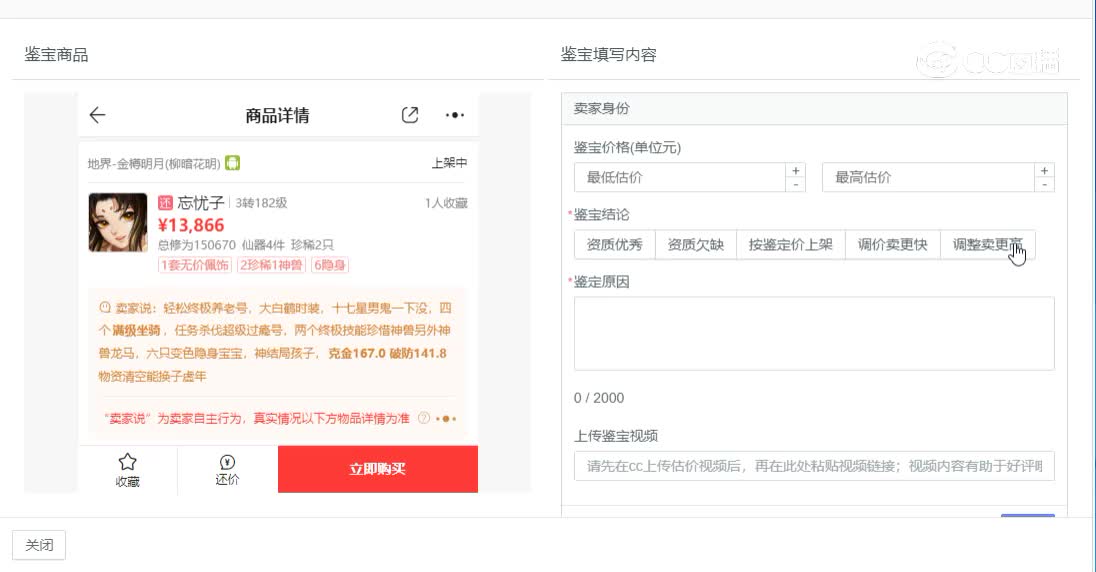The height and width of the screenshot is (572, 1096).
Task: Decrease 最低估价 with the minus stepper
Action: pyautogui.click(x=795, y=185)
